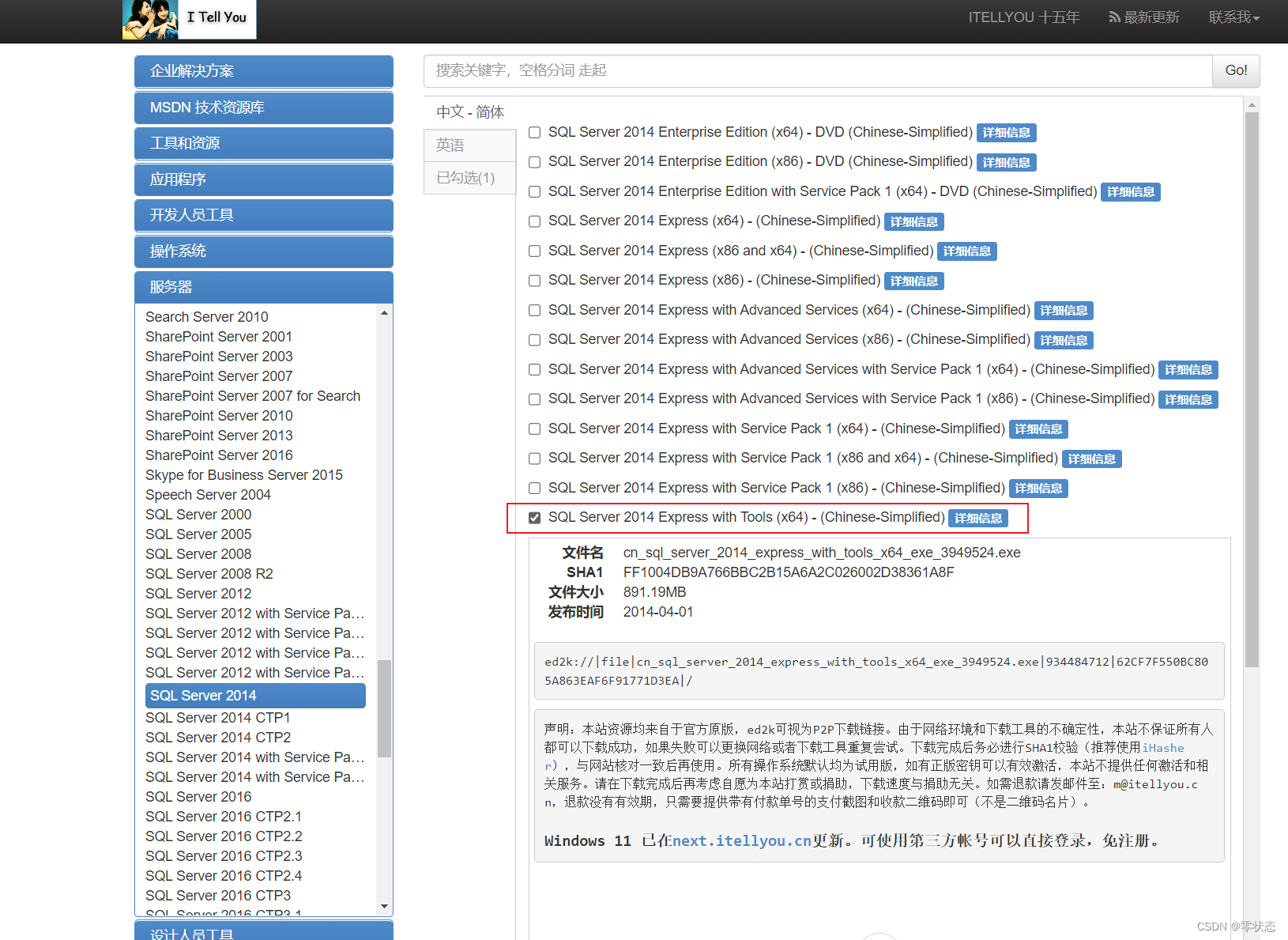This screenshot has height=940, width=1288.
Task: Select SQL Server 2008 R2 in list
Action: [209, 574]
